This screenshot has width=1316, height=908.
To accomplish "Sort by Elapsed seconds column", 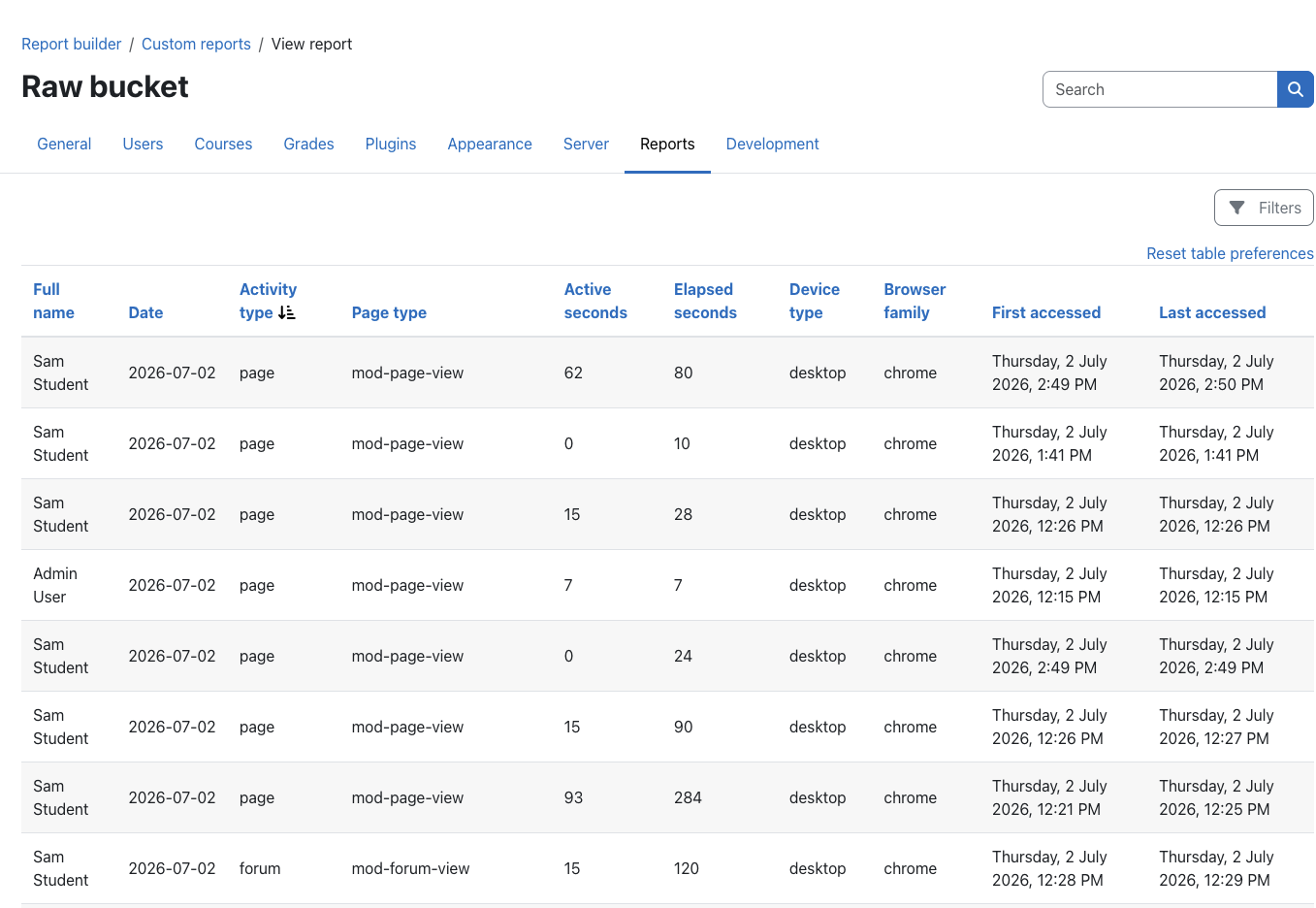I will click(x=705, y=301).
